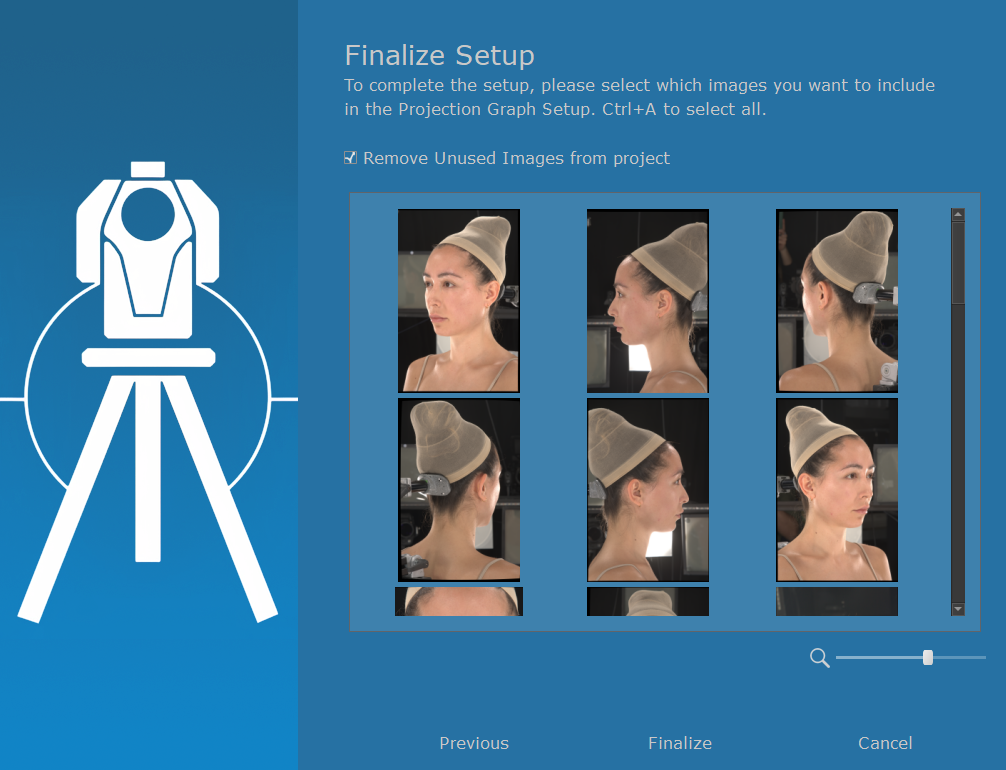Cancel the Finalize Setup dialog

tap(885, 743)
